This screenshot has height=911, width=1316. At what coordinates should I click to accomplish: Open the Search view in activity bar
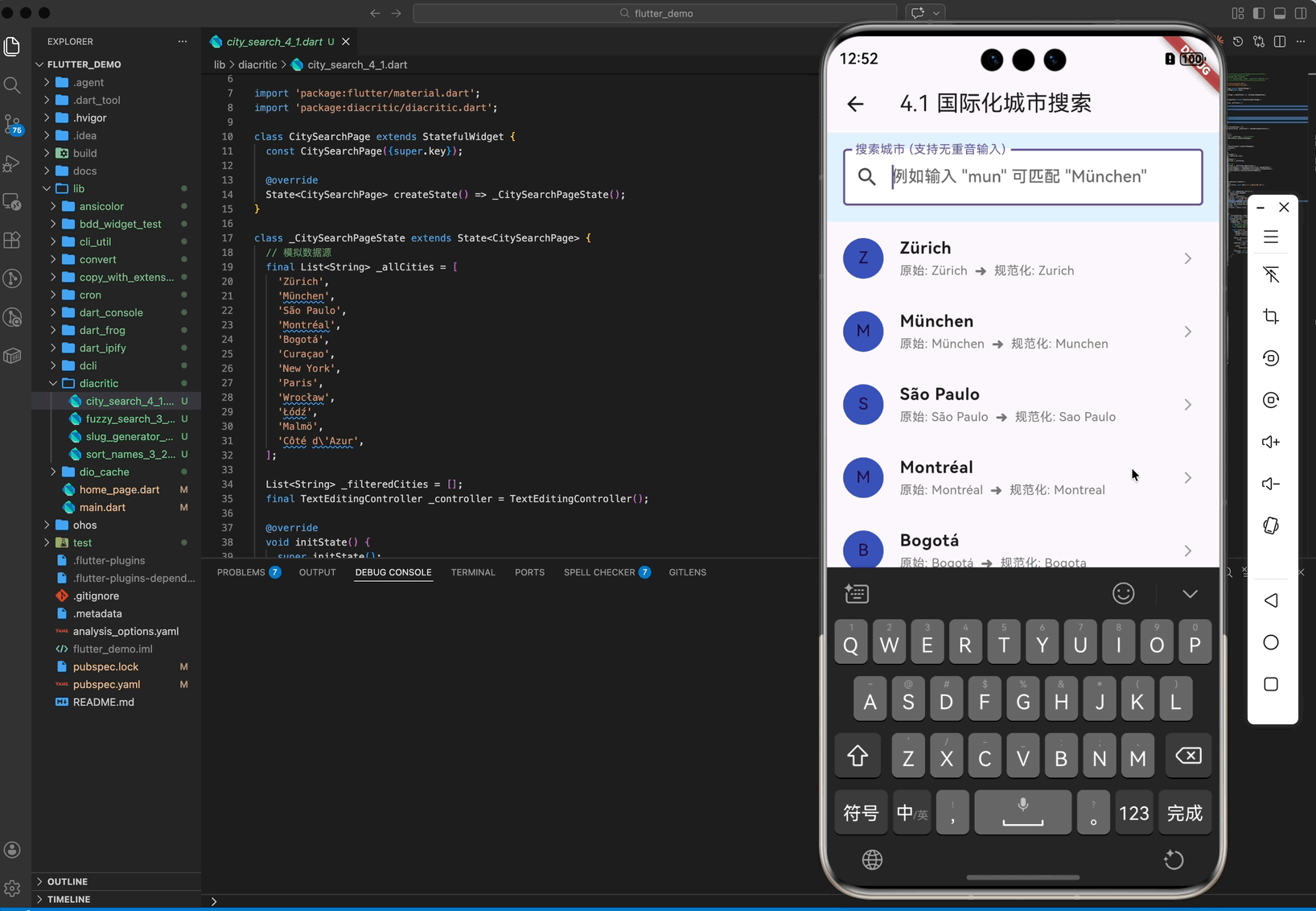click(x=12, y=85)
